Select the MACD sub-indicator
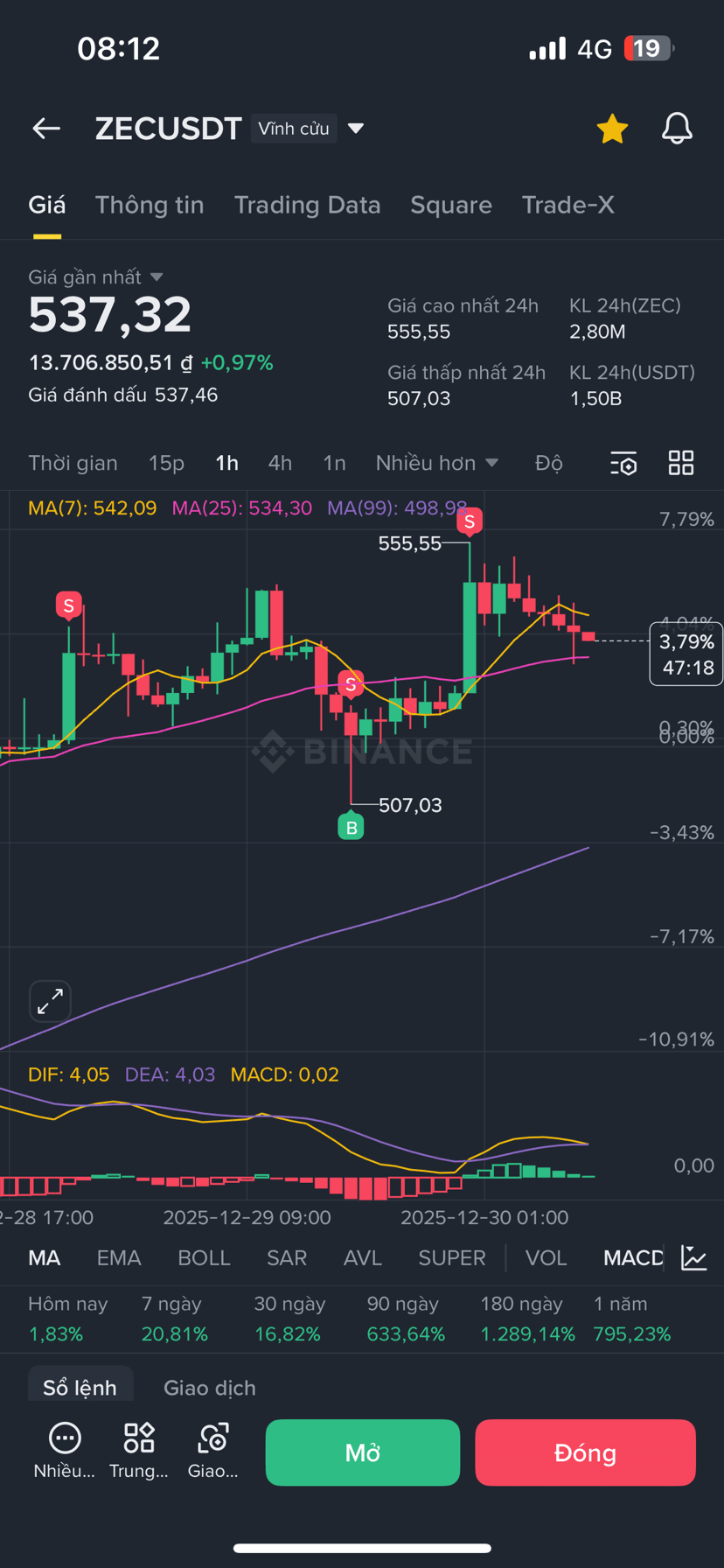 [x=634, y=1258]
